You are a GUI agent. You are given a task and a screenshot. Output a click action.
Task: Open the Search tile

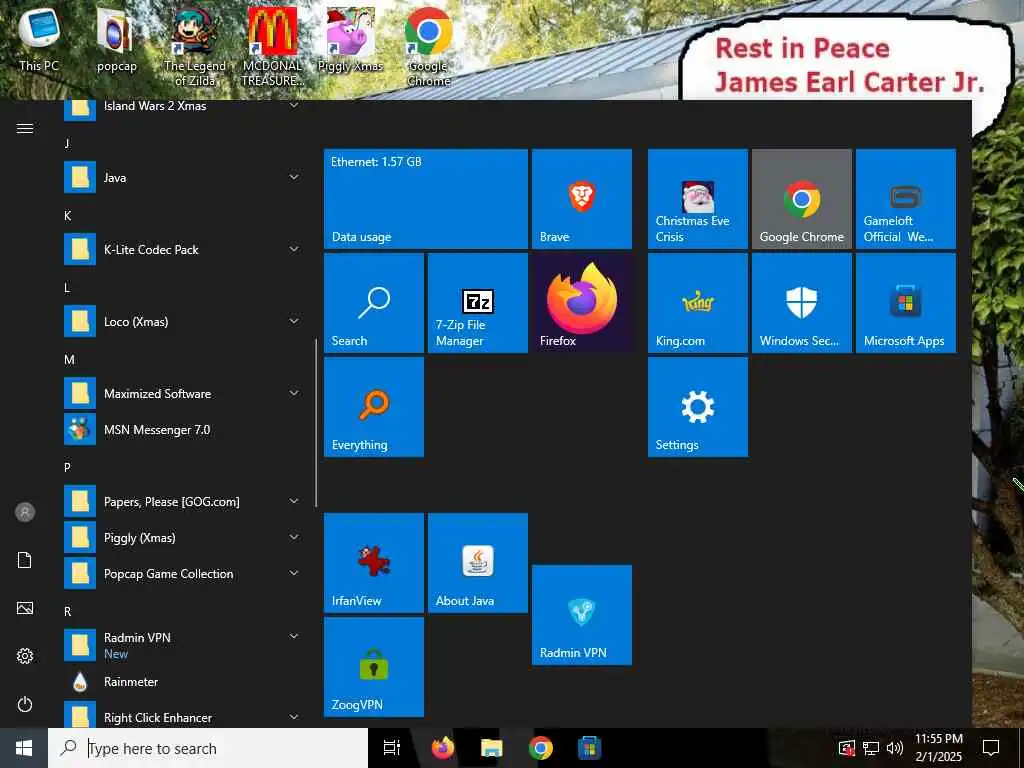[374, 303]
